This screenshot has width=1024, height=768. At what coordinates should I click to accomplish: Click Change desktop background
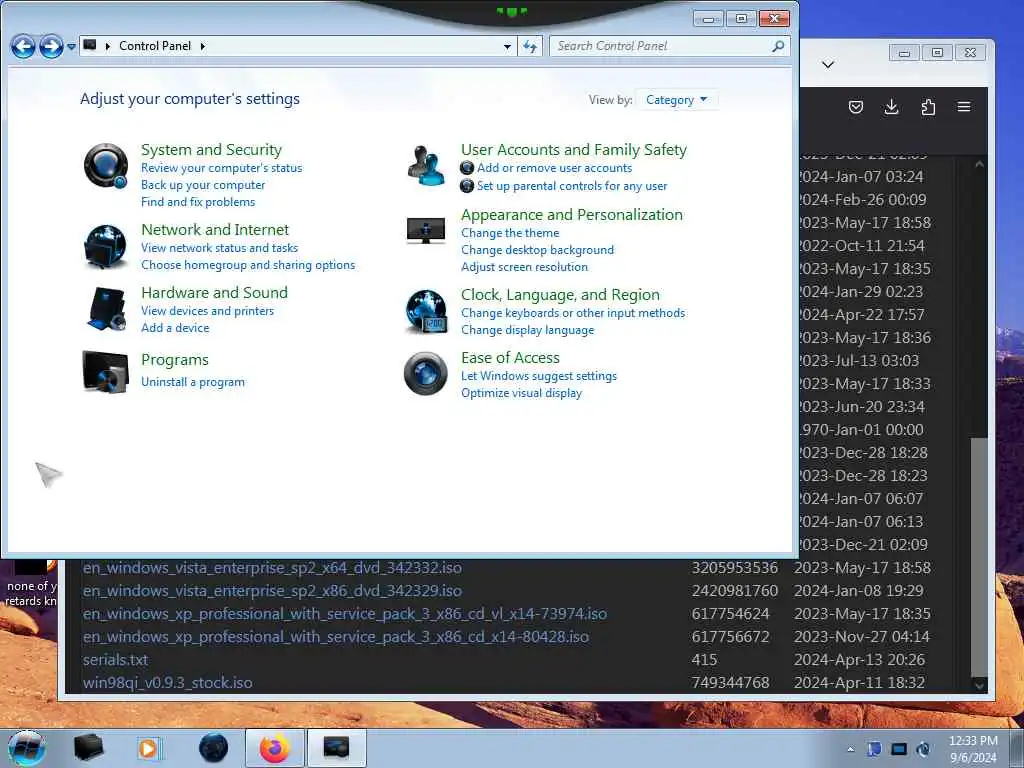(x=537, y=250)
